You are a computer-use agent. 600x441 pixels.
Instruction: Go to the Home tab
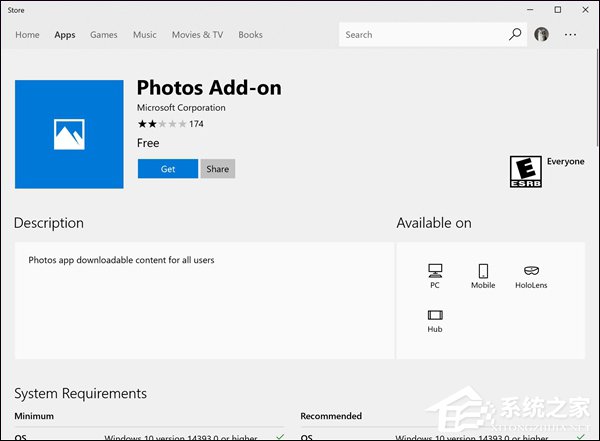click(x=27, y=35)
